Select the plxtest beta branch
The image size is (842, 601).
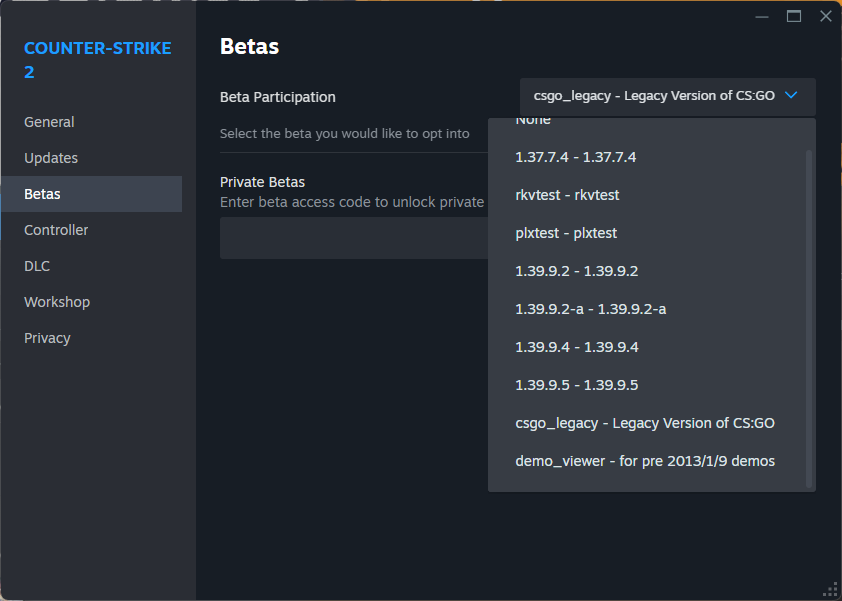[566, 233]
